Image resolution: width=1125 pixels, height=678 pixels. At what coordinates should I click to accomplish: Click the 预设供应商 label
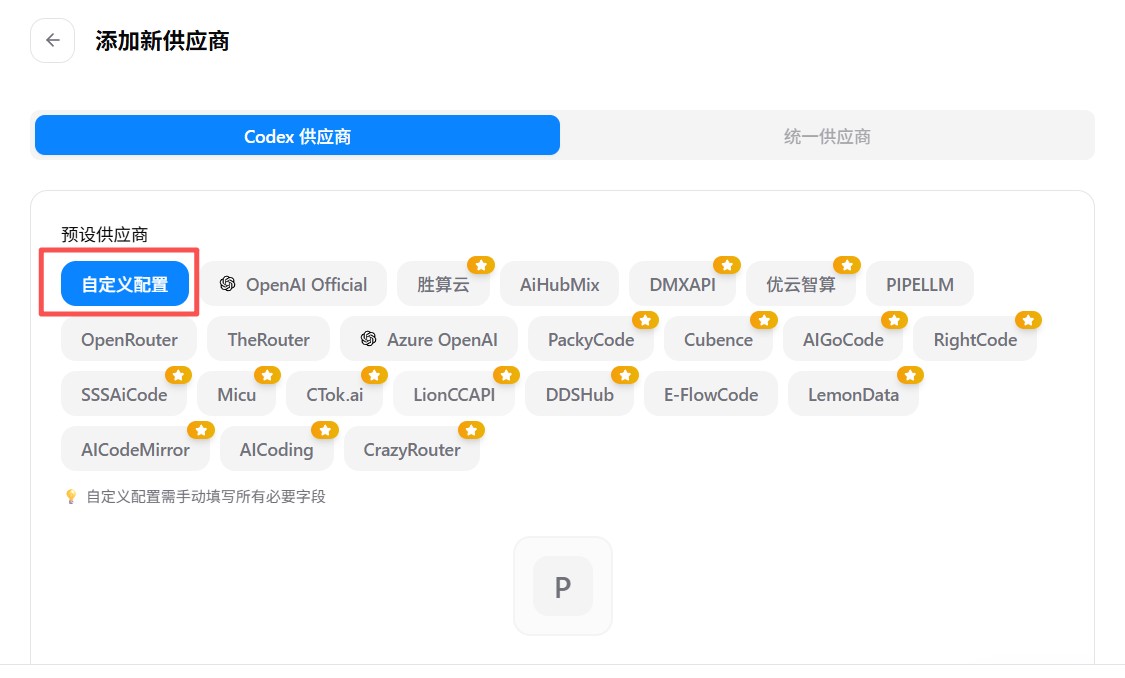(x=105, y=235)
